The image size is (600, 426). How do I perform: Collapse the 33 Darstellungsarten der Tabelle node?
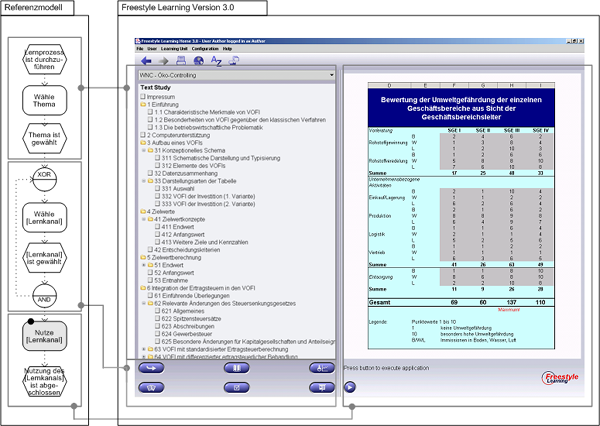144,181
